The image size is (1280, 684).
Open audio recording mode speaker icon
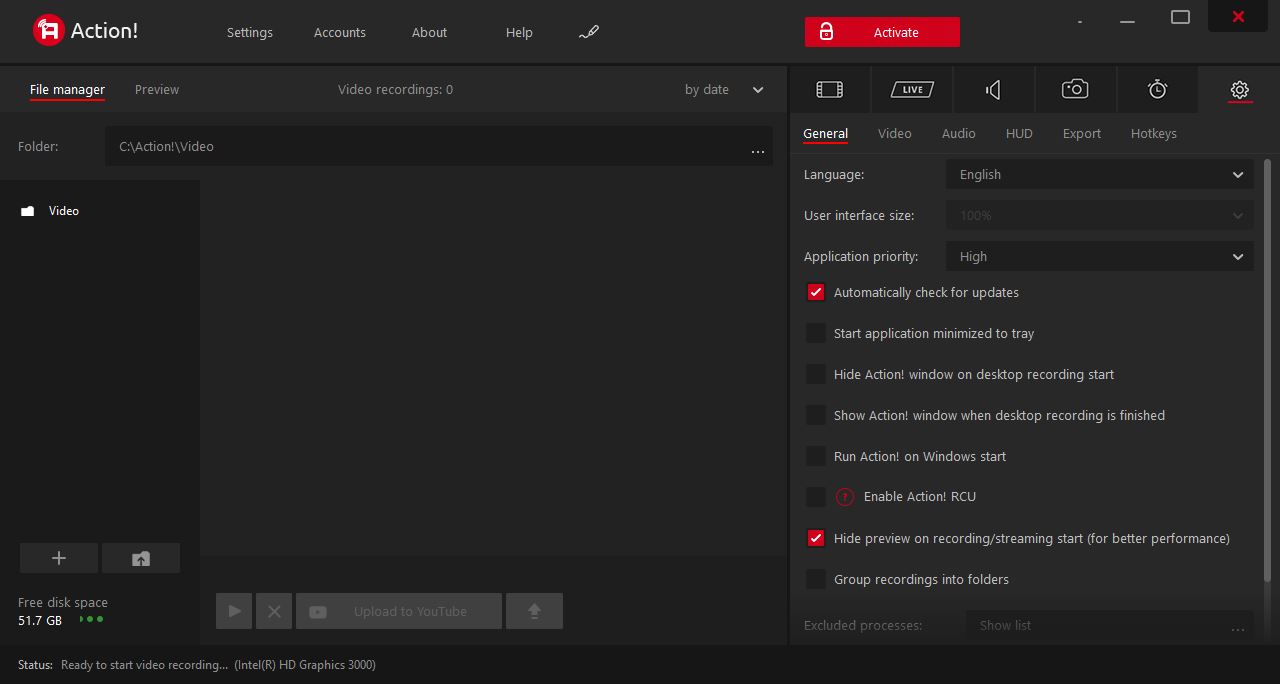[993, 90]
